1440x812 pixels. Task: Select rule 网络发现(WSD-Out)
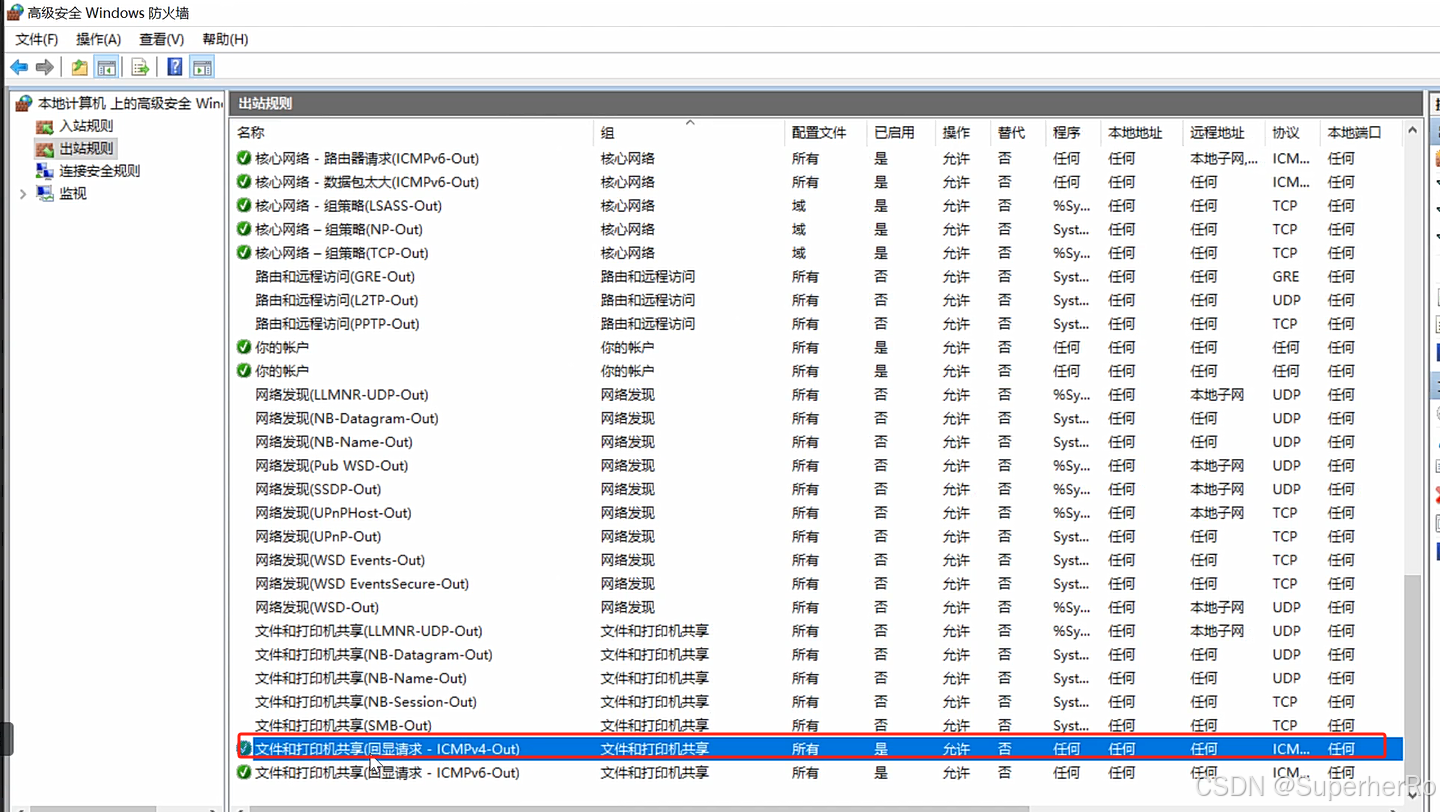317,607
